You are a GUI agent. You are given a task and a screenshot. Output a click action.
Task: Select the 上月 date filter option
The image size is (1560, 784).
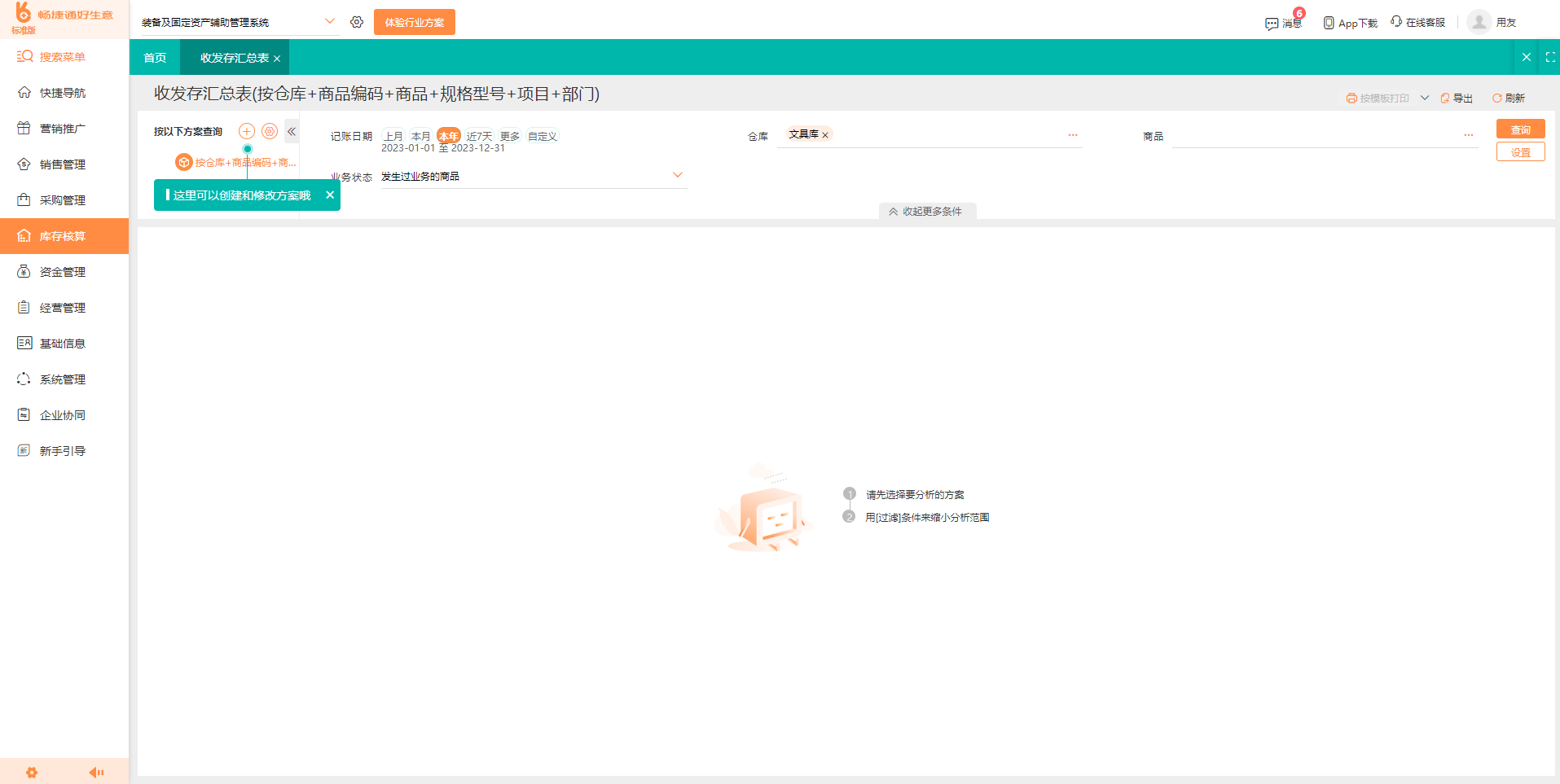pos(393,135)
